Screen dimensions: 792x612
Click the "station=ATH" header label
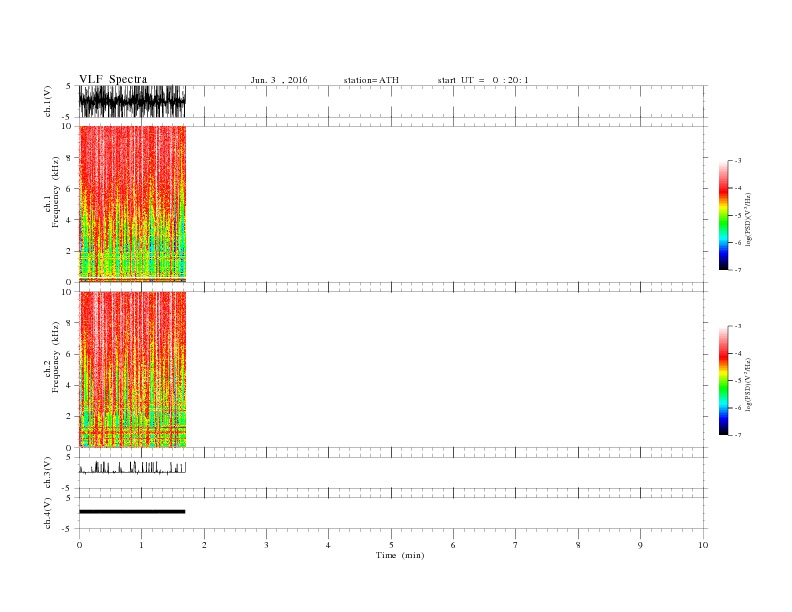click(x=371, y=80)
